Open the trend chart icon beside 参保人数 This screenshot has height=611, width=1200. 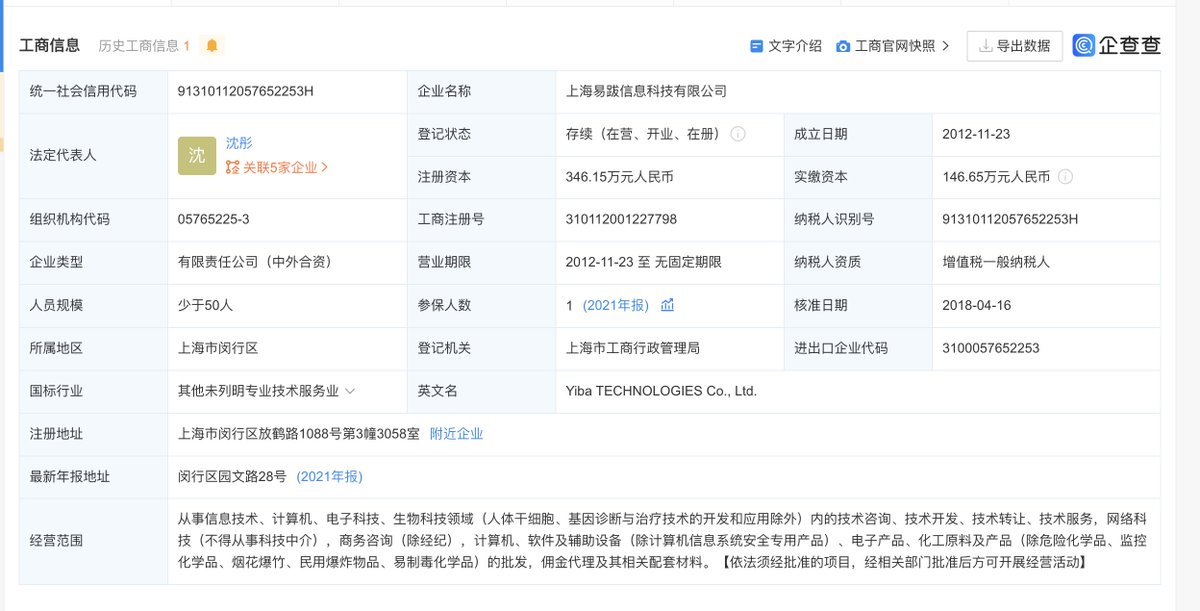click(x=666, y=305)
